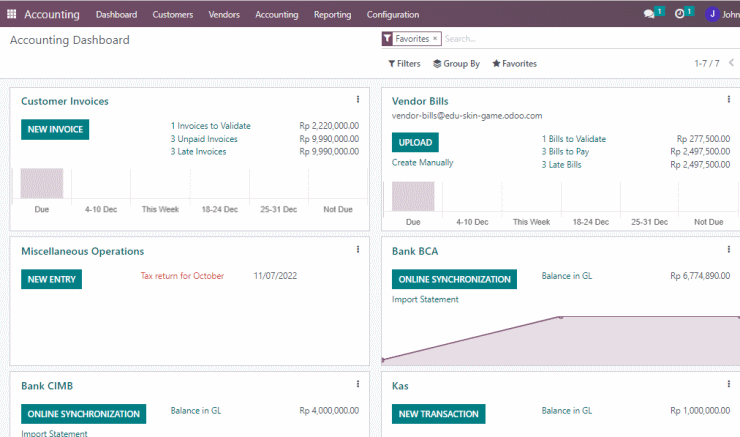The width and height of the screenshot is (740, 437).
Task: Open the Vendors menu
Action: click(224, 15)
